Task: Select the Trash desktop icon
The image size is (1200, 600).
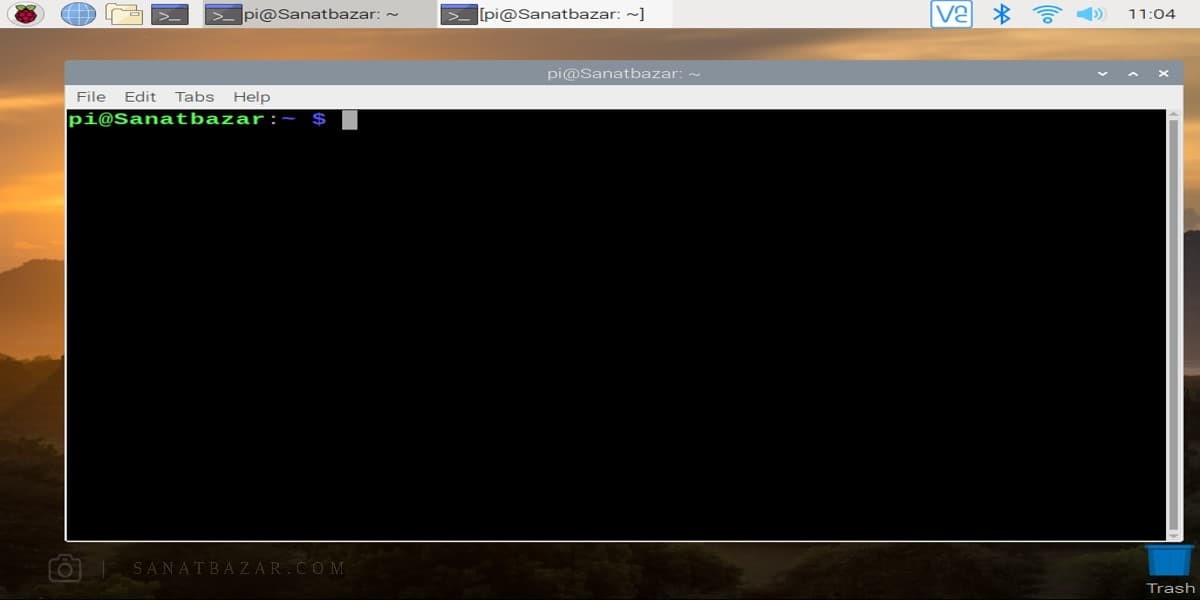Action: [1170, 569]
